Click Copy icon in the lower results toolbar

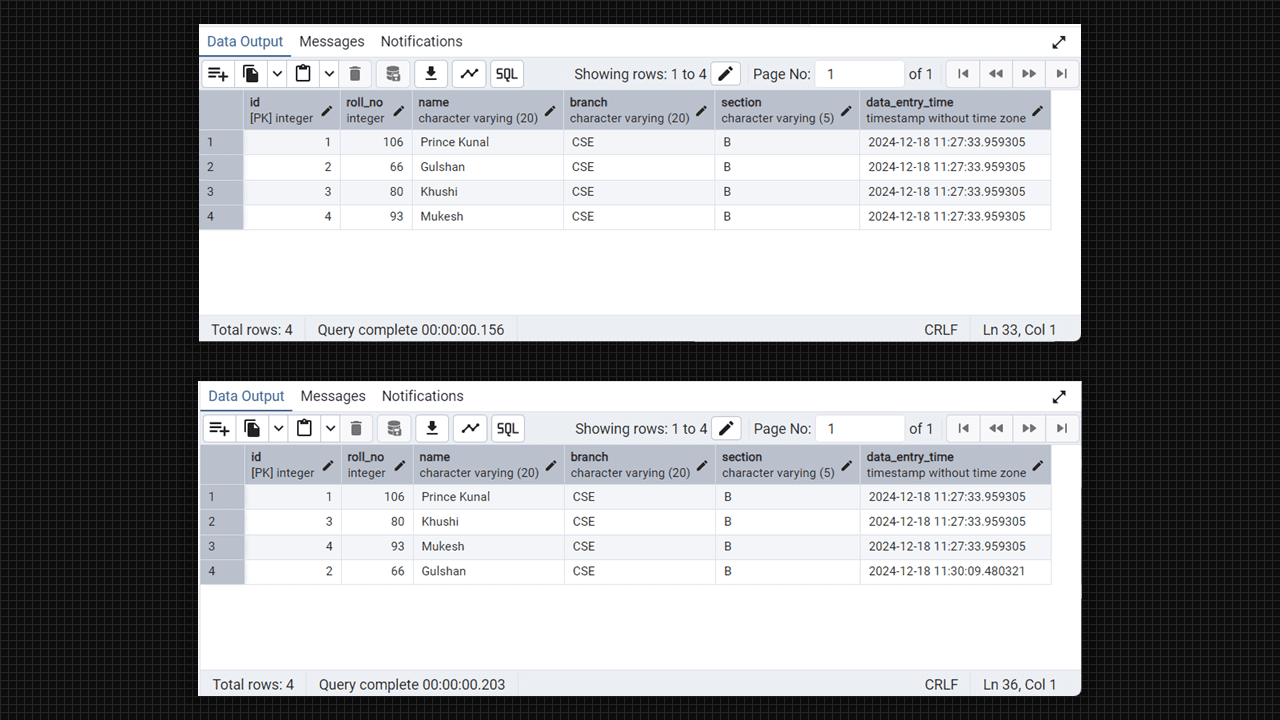pyautogui.click(x=252, y=429)
